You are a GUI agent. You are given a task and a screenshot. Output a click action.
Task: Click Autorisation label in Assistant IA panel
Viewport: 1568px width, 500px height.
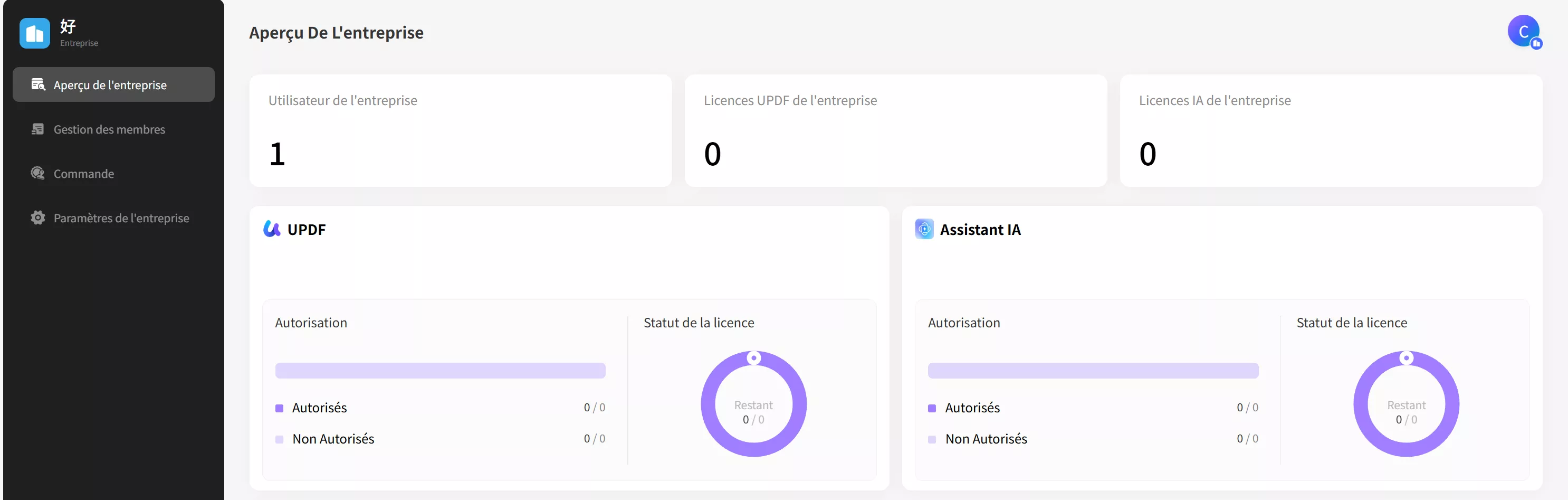(x=963, y=323)
